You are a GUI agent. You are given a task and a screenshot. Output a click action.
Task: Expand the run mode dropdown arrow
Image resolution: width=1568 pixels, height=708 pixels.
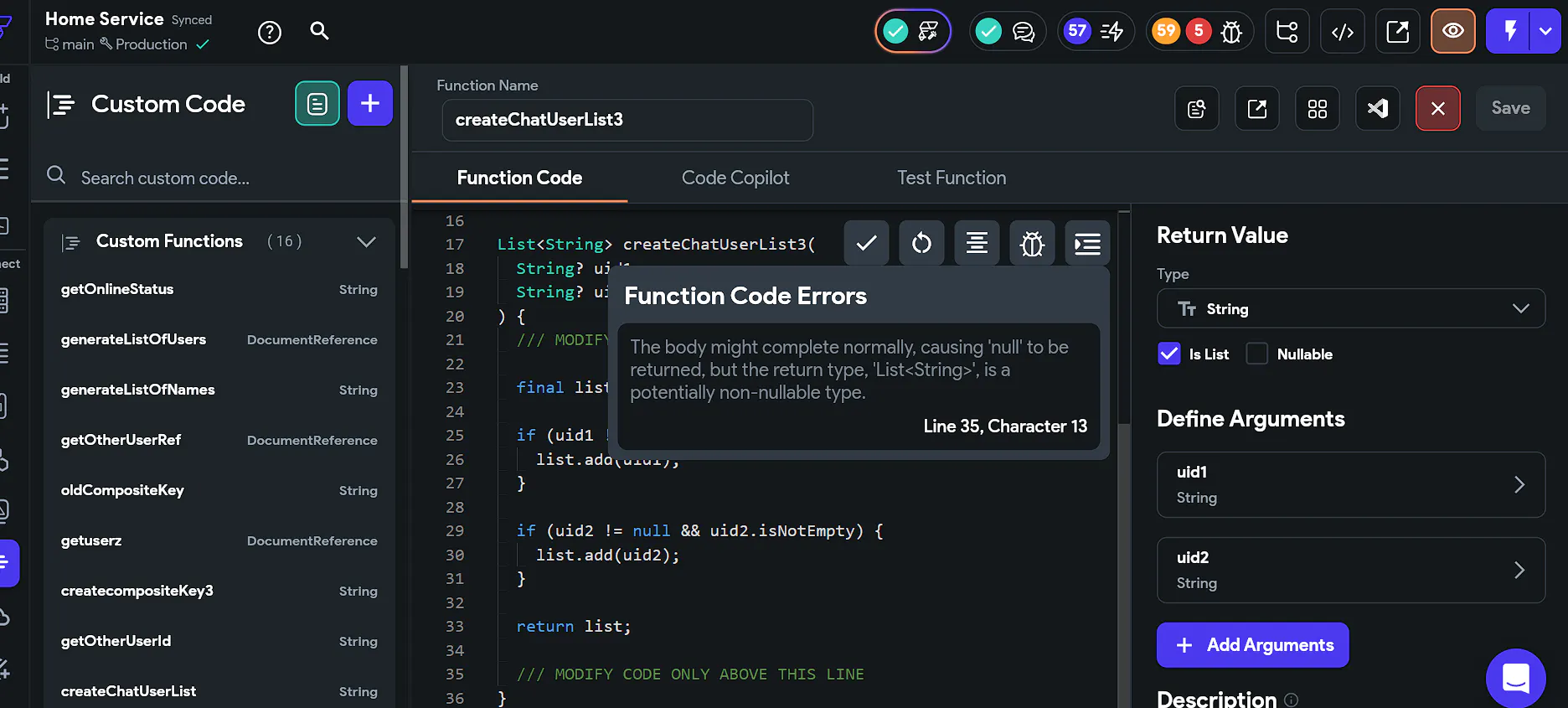click(1545, 31)
